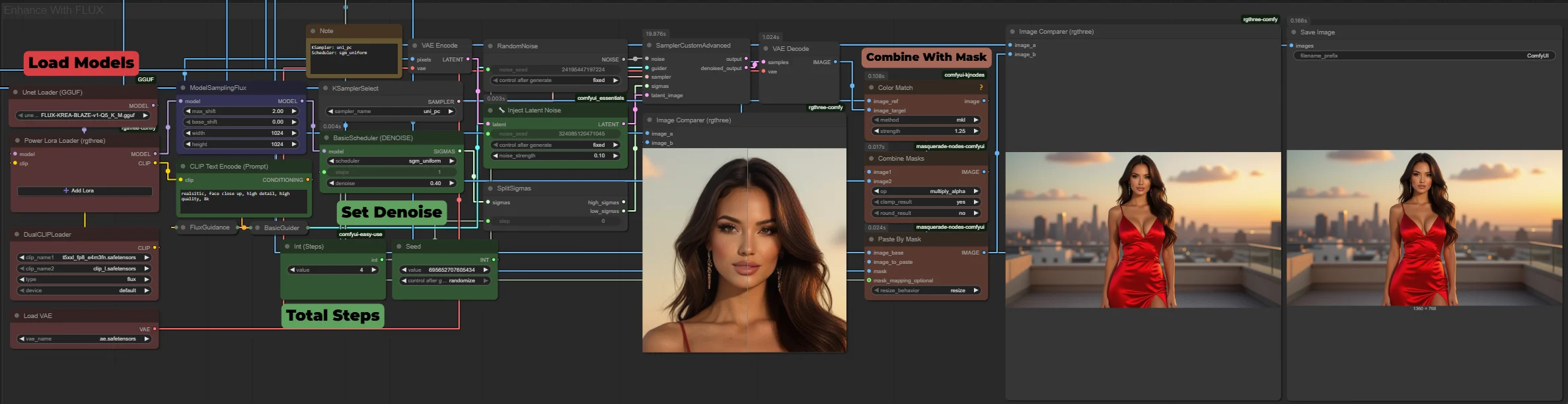This screenshot has height=404, width=1568.
Task: Open the resize_behavior dropdown in Paste By Mask
Action: tap(926, 291)
